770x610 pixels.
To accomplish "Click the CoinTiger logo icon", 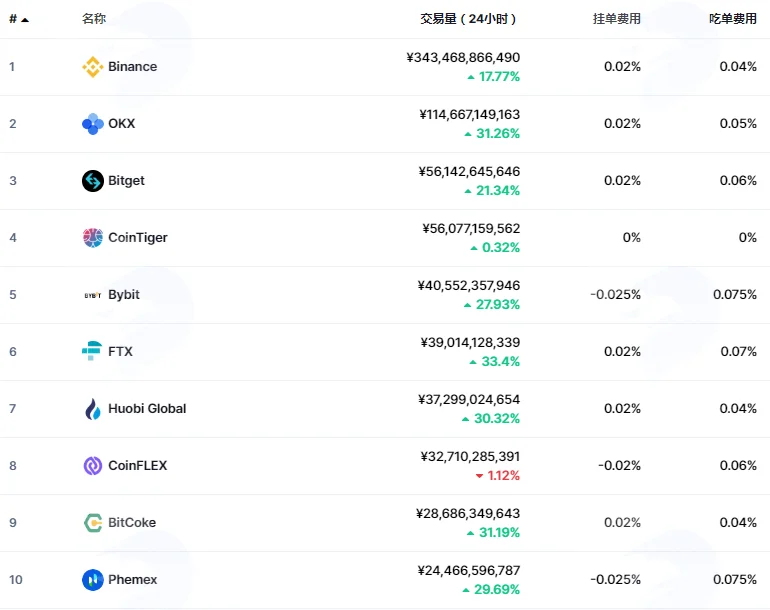I will (x=92, y=238).
